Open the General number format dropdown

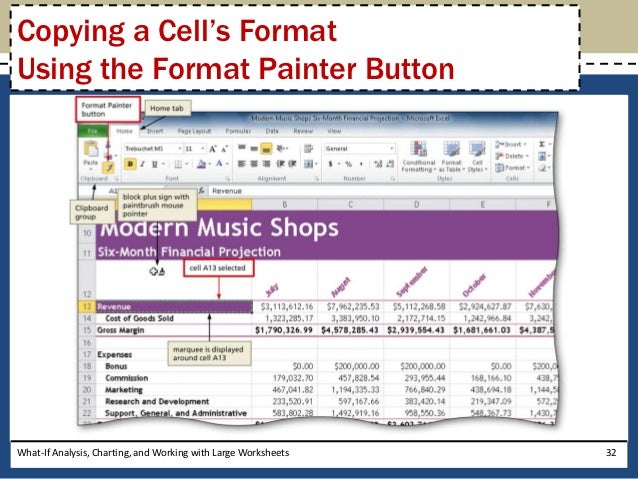(x=391, y=149)
